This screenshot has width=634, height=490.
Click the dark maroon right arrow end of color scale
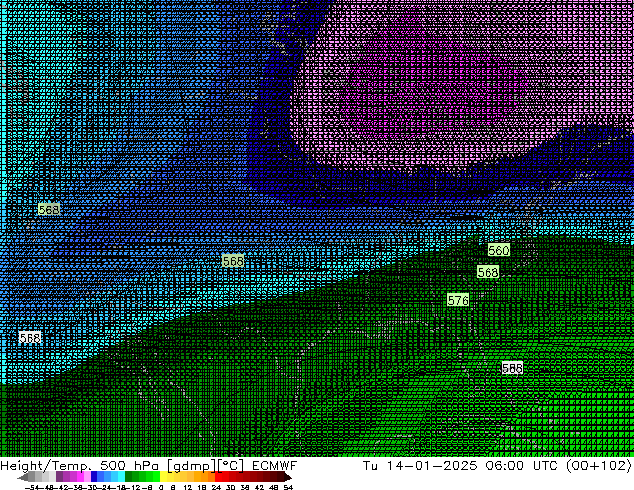287,477
